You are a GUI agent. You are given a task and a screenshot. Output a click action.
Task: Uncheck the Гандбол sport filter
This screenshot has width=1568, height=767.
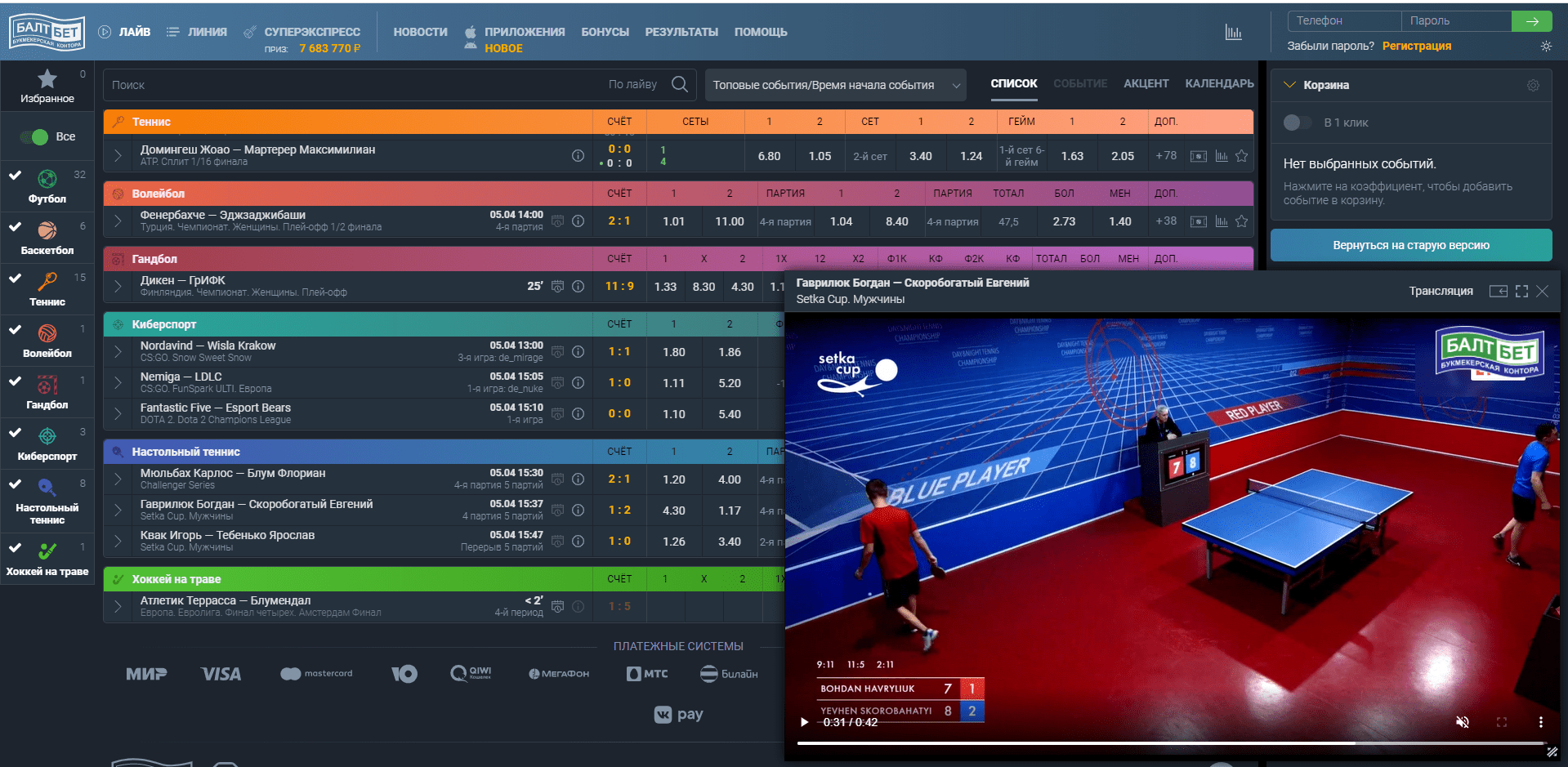coord(15,381)
